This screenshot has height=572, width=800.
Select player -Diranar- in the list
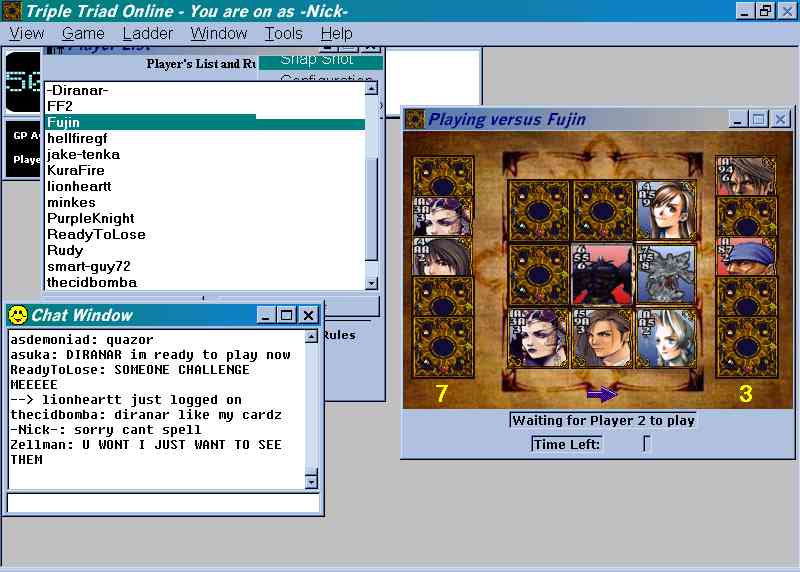tap(205, 90)
